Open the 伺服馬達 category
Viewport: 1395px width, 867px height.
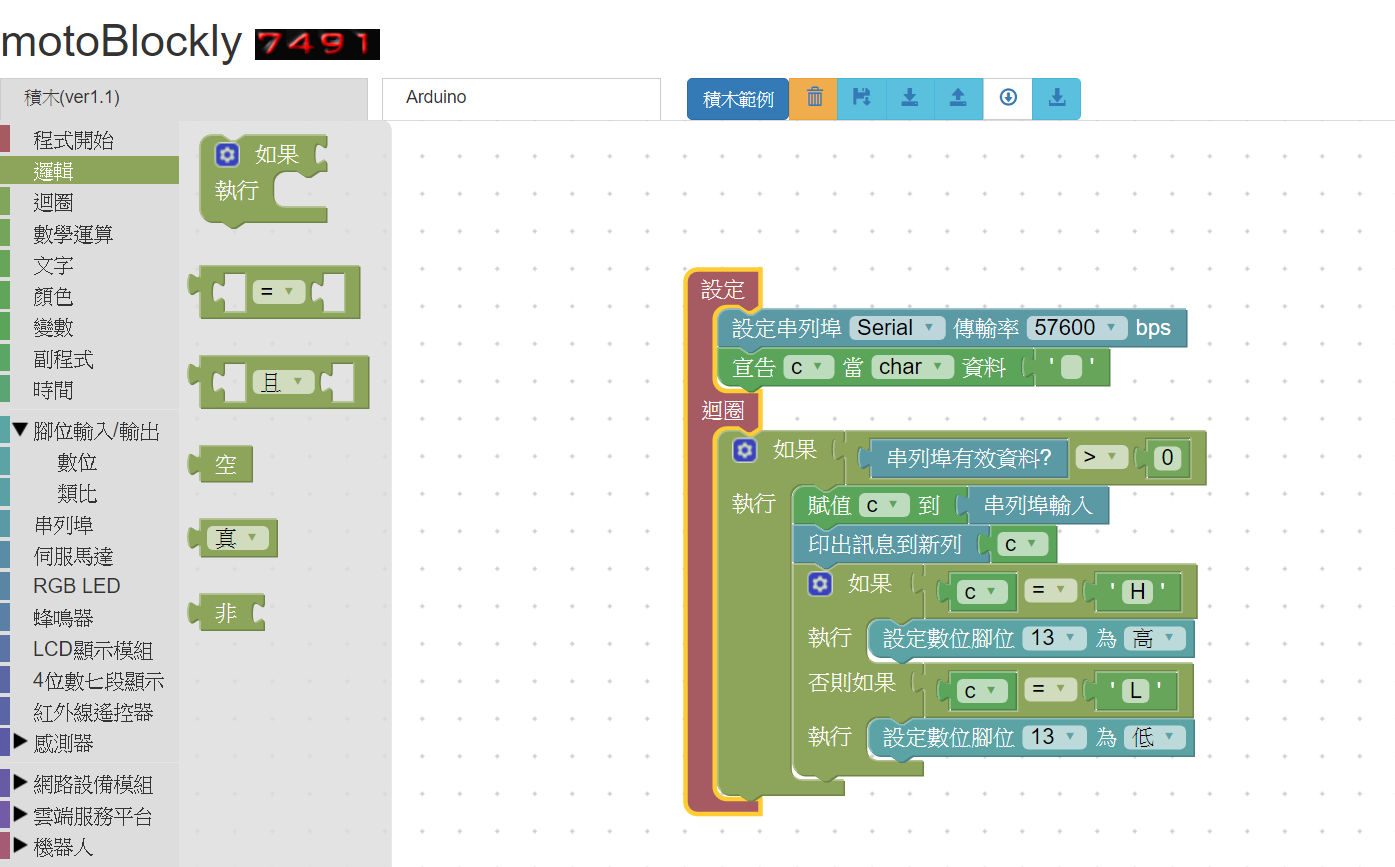[90, 556]
